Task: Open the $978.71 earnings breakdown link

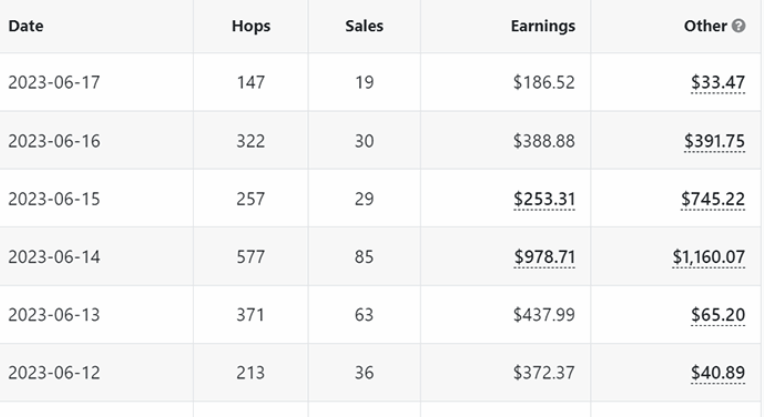Action: click(x=544, y=257)
